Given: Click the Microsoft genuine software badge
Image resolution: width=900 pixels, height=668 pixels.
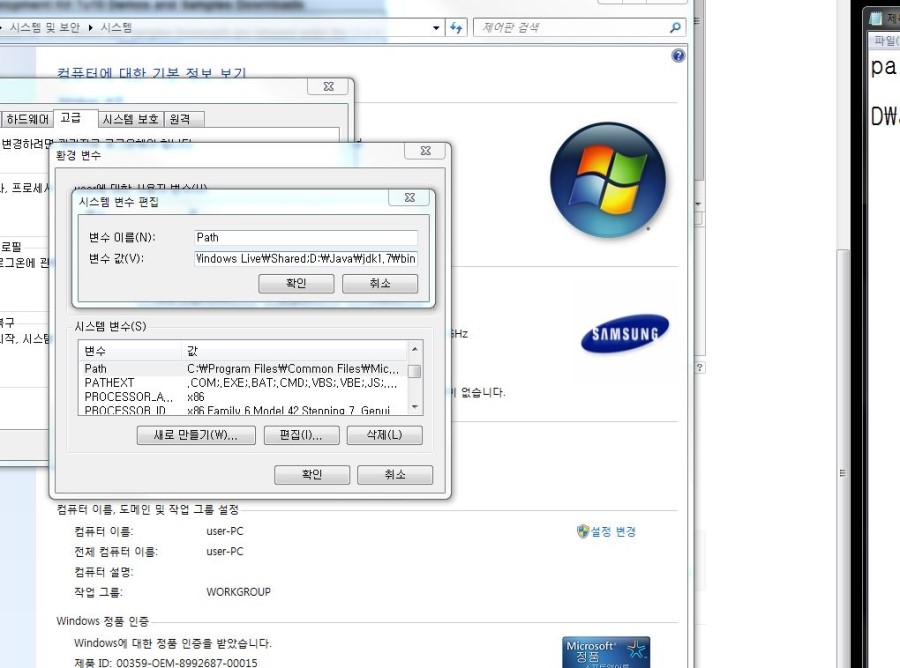Looking at the screenshot, I should click(x=606, y=653).
